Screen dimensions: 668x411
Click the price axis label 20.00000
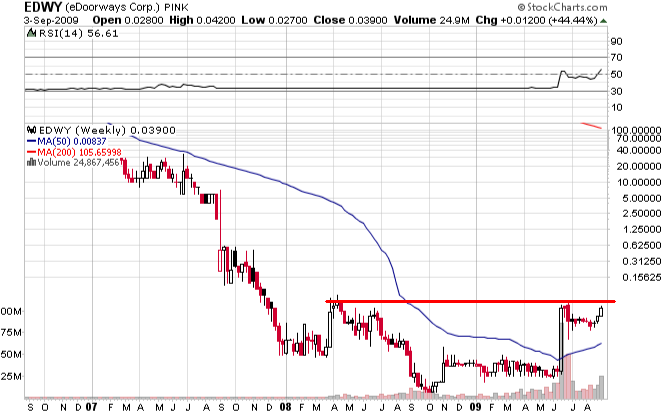tap(639, 167)
